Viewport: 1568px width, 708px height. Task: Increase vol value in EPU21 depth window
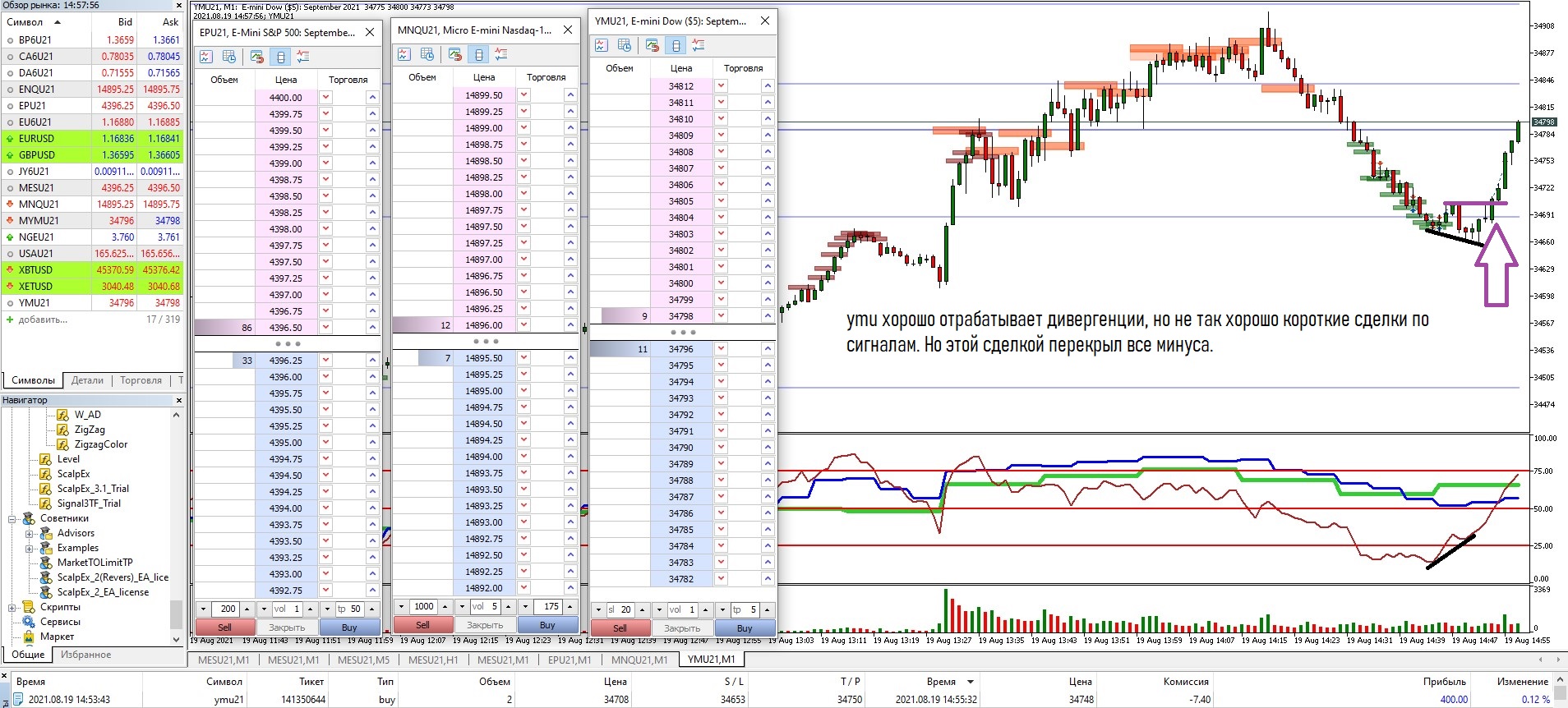click(310, 609)
